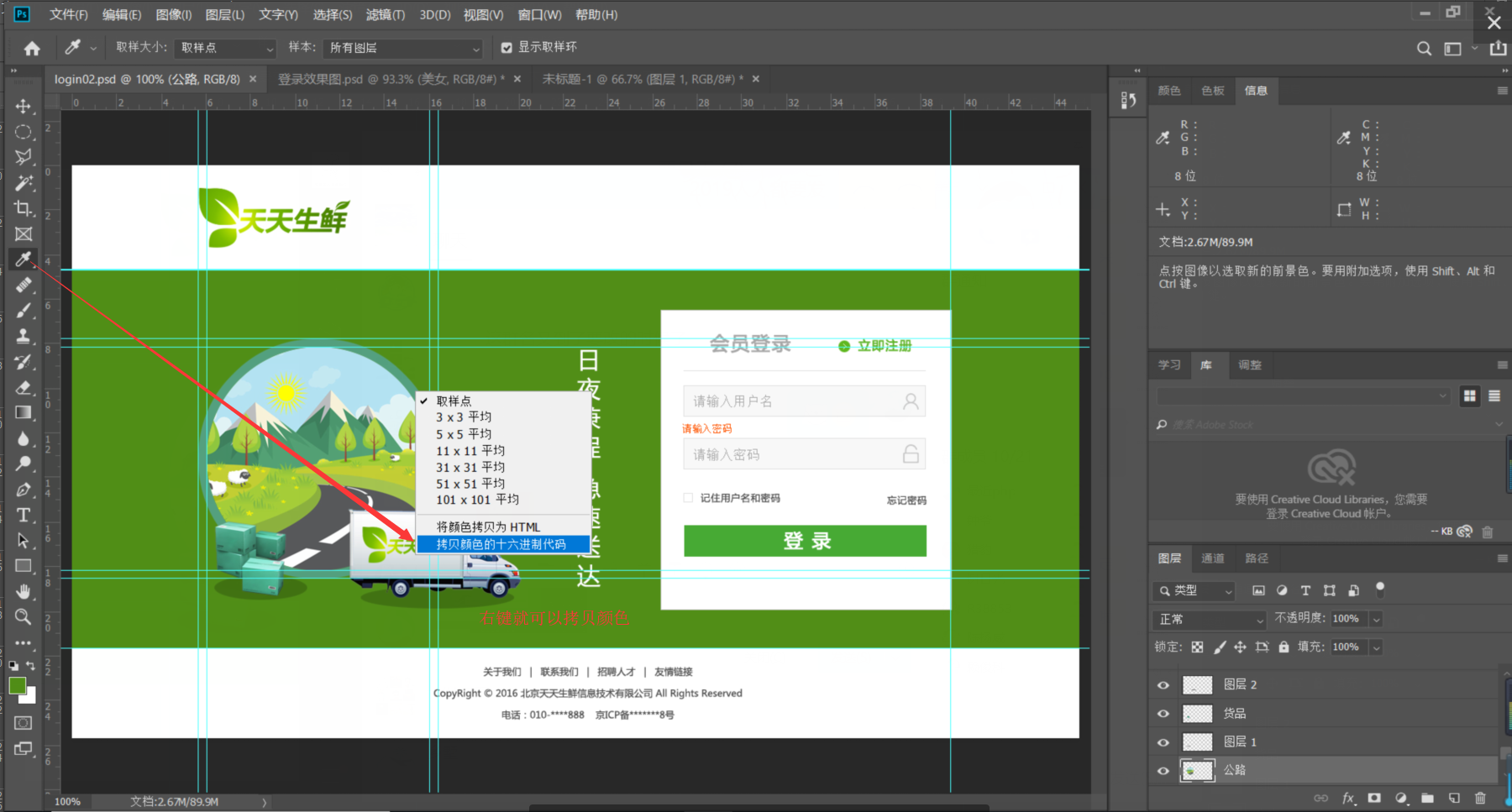
Task: Open the Layers panel flyout menu
Action: 1502,558
